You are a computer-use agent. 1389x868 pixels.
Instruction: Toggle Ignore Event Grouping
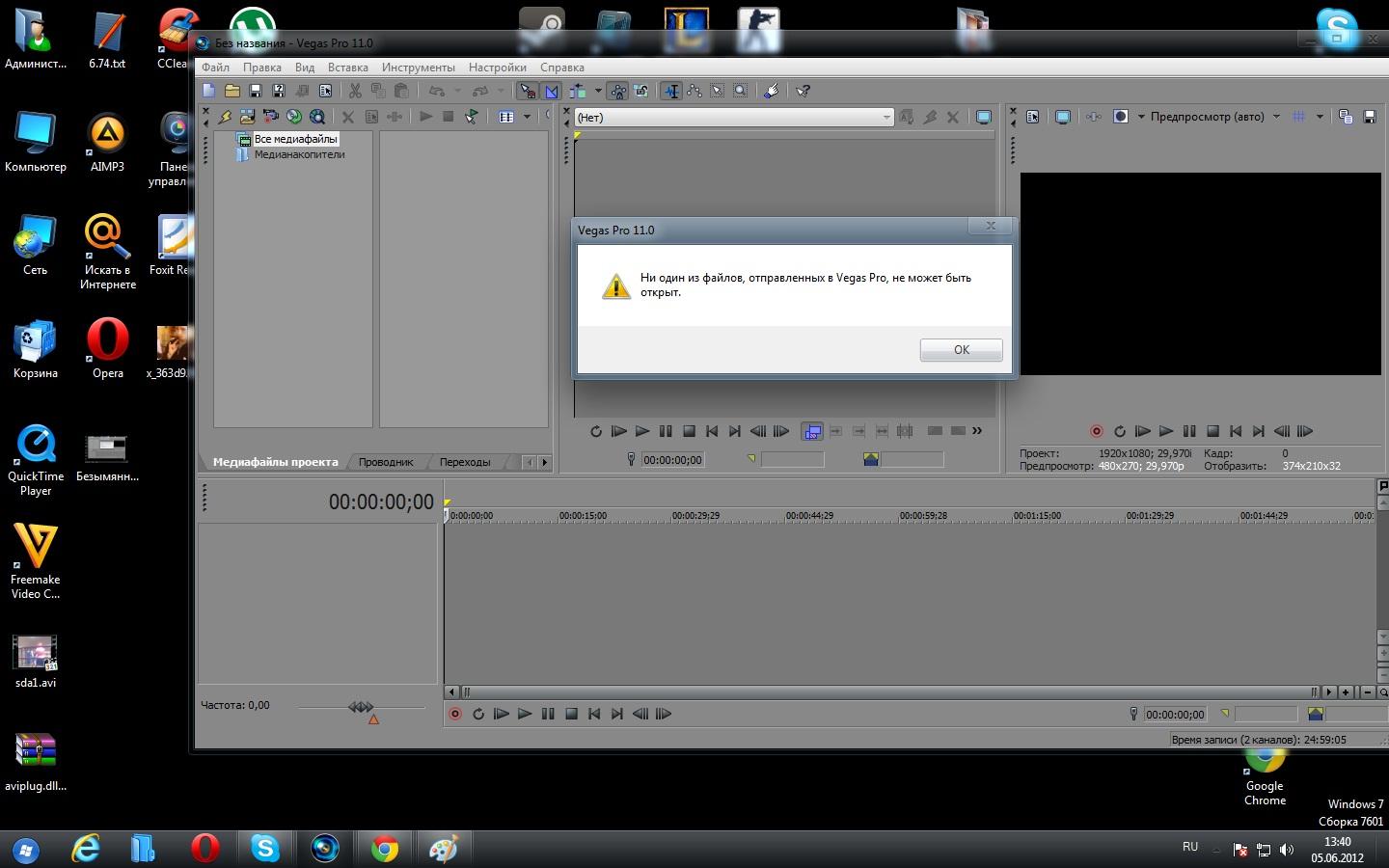point(641,91)
